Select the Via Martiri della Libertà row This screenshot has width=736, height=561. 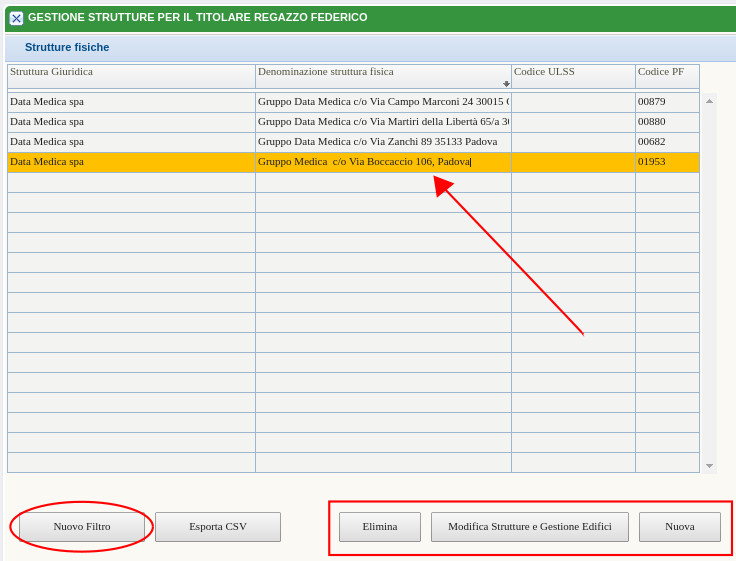[x=383, y=122]
